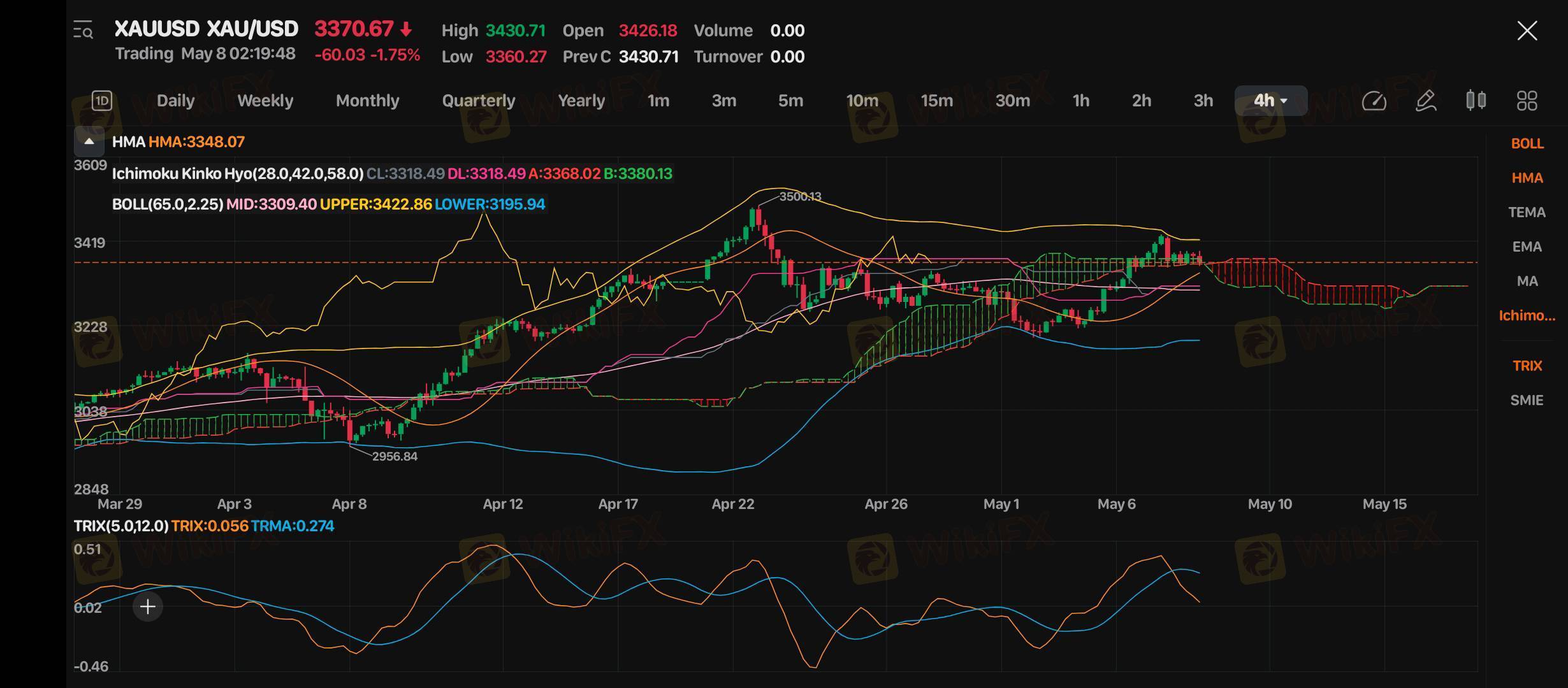Close the chart with the X icon

tap(1527, 31)
